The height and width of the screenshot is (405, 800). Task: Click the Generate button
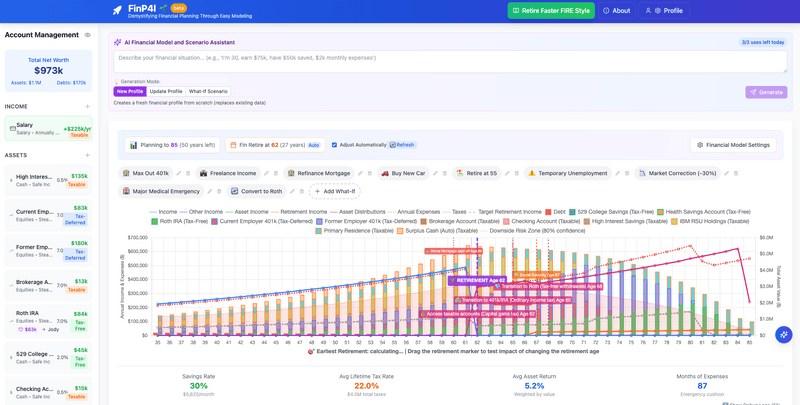766,92
